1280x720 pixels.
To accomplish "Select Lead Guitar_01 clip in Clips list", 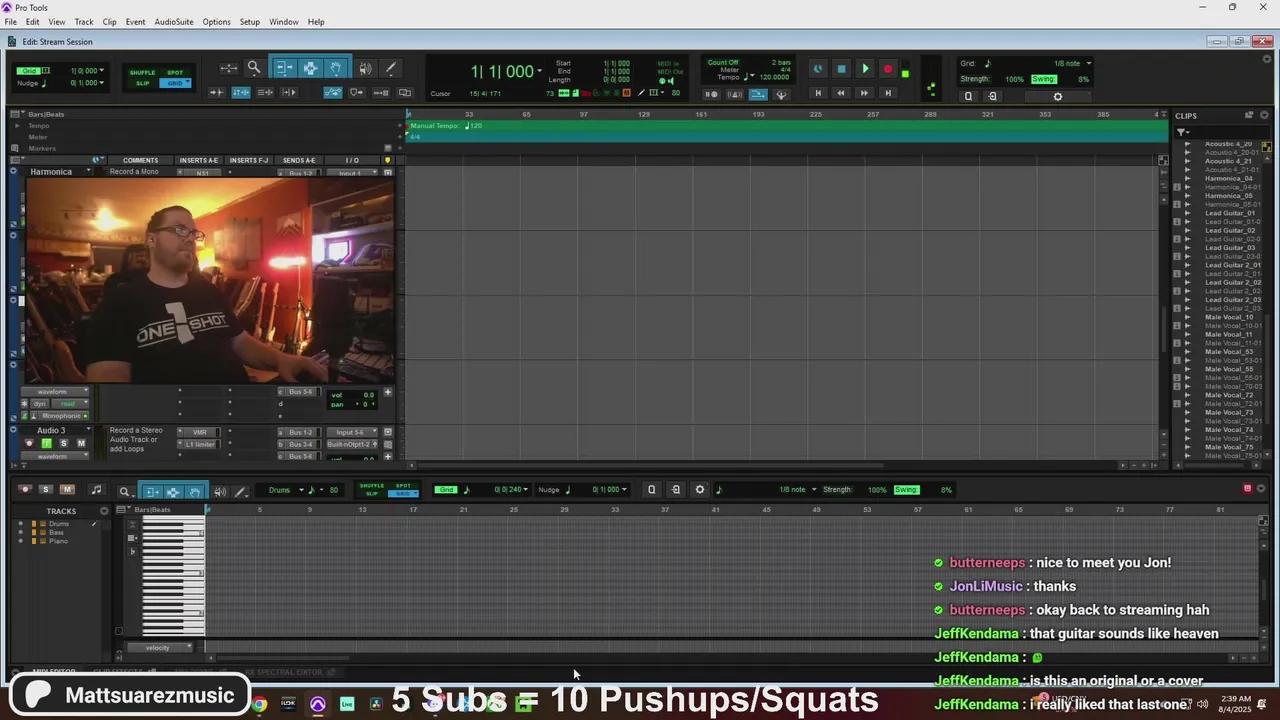I will pyautogui.click(x=1230, y=213).
